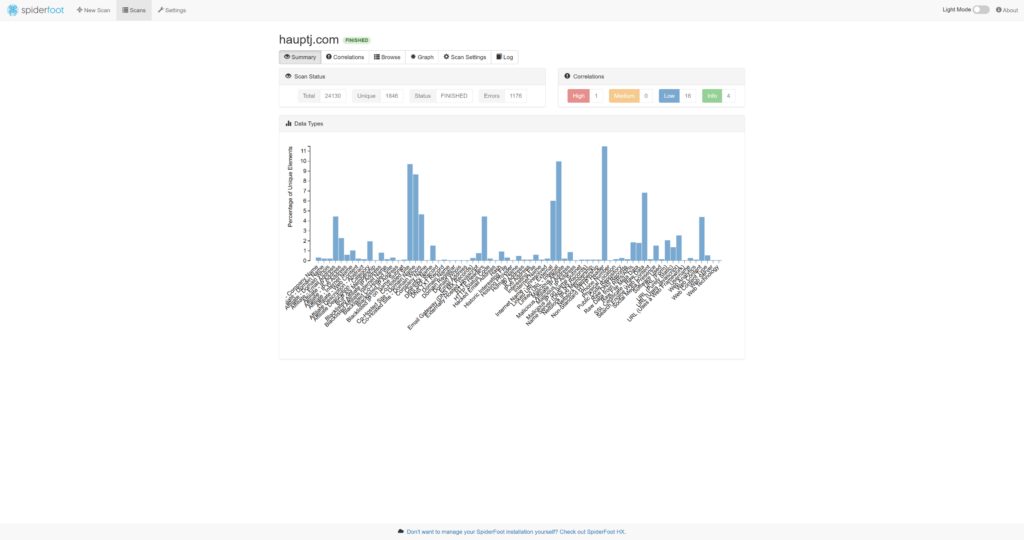Click the Unique value 1846
1024x540 pixels.
tap(392, 96)
